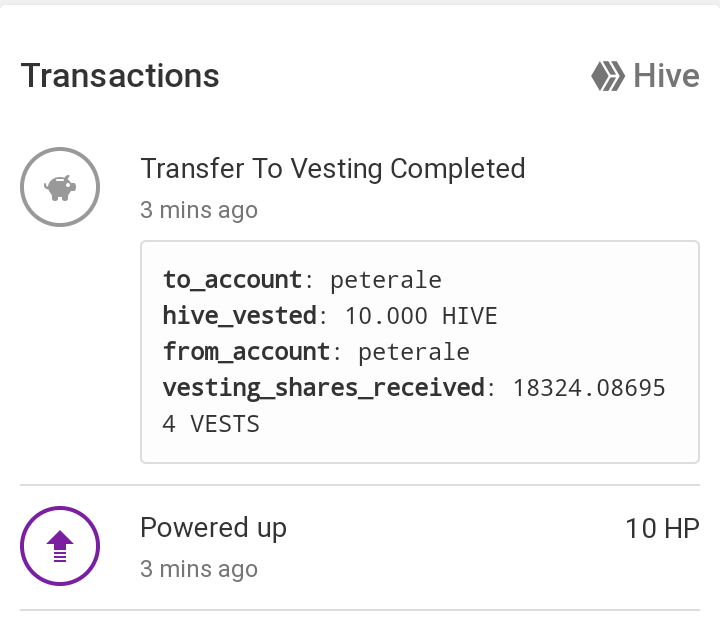Click the purple power-up arrow icon
Viewport: 720px width, 629px height.
60,546
